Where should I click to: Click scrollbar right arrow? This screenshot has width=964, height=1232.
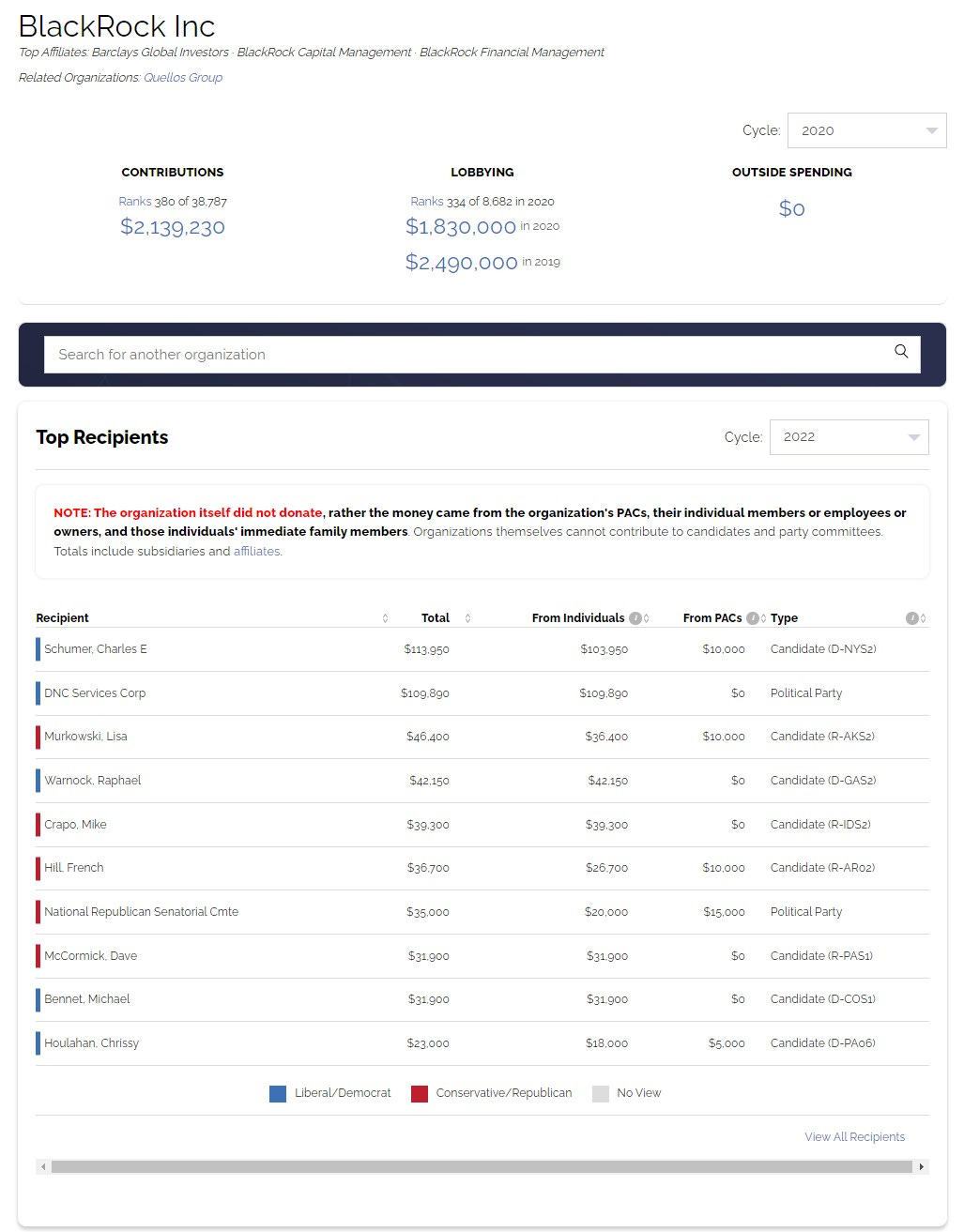(922, 1167)
